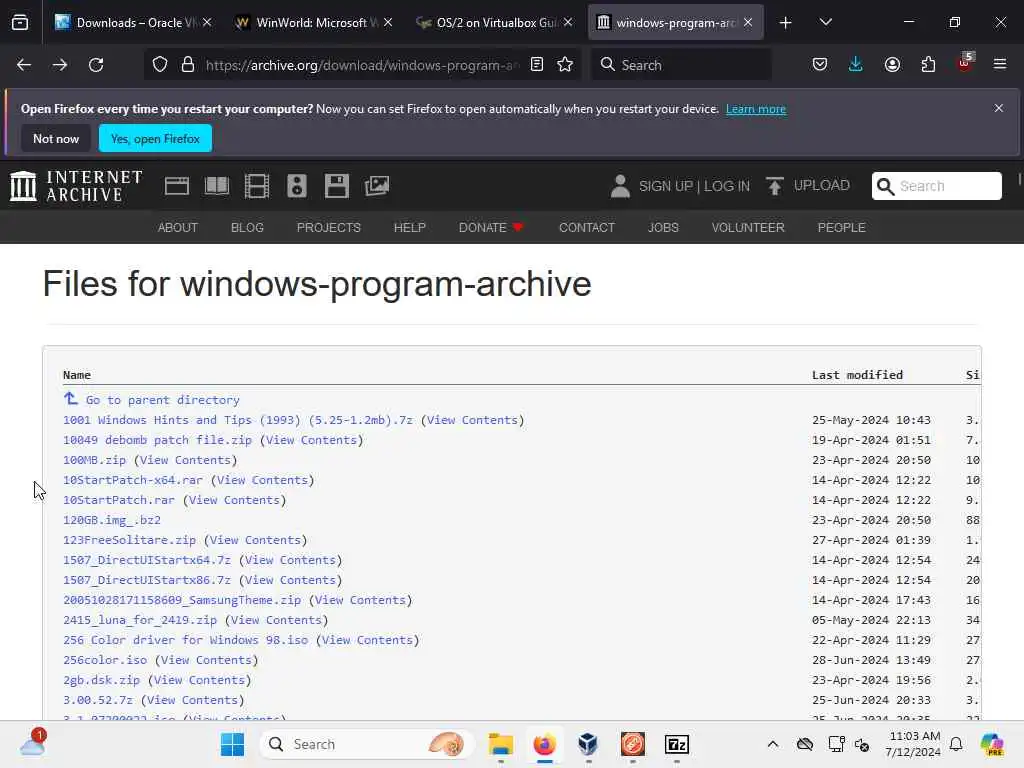
Task: Bookmark this page with the star
Action: 565,65
